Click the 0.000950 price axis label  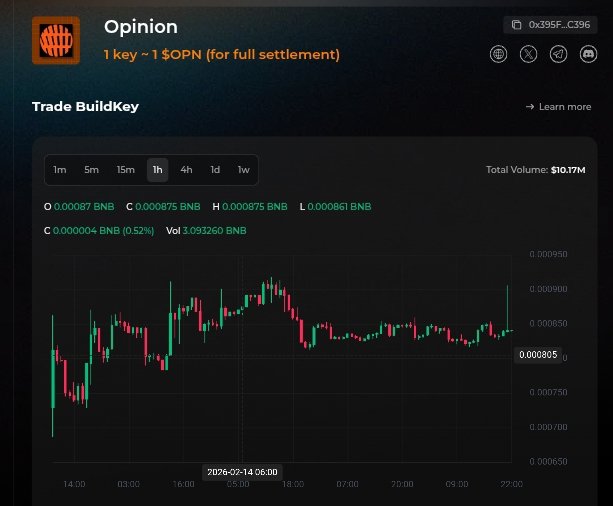click(548, 254)
